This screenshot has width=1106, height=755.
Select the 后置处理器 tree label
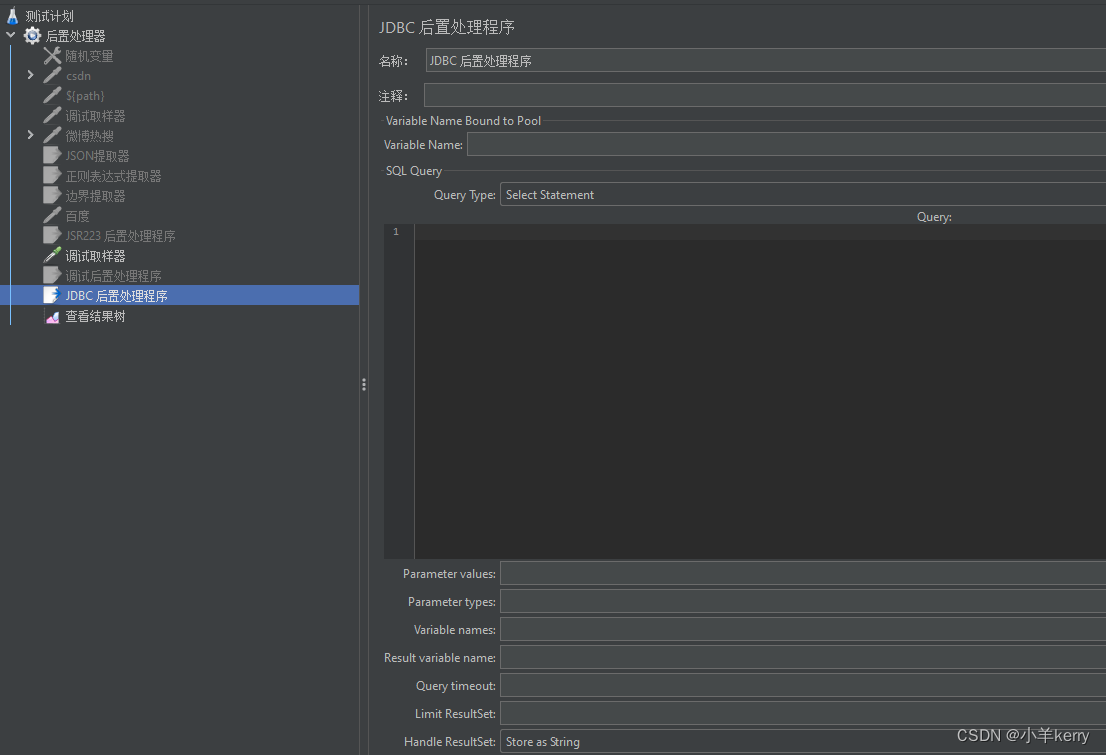click(75, 36)
